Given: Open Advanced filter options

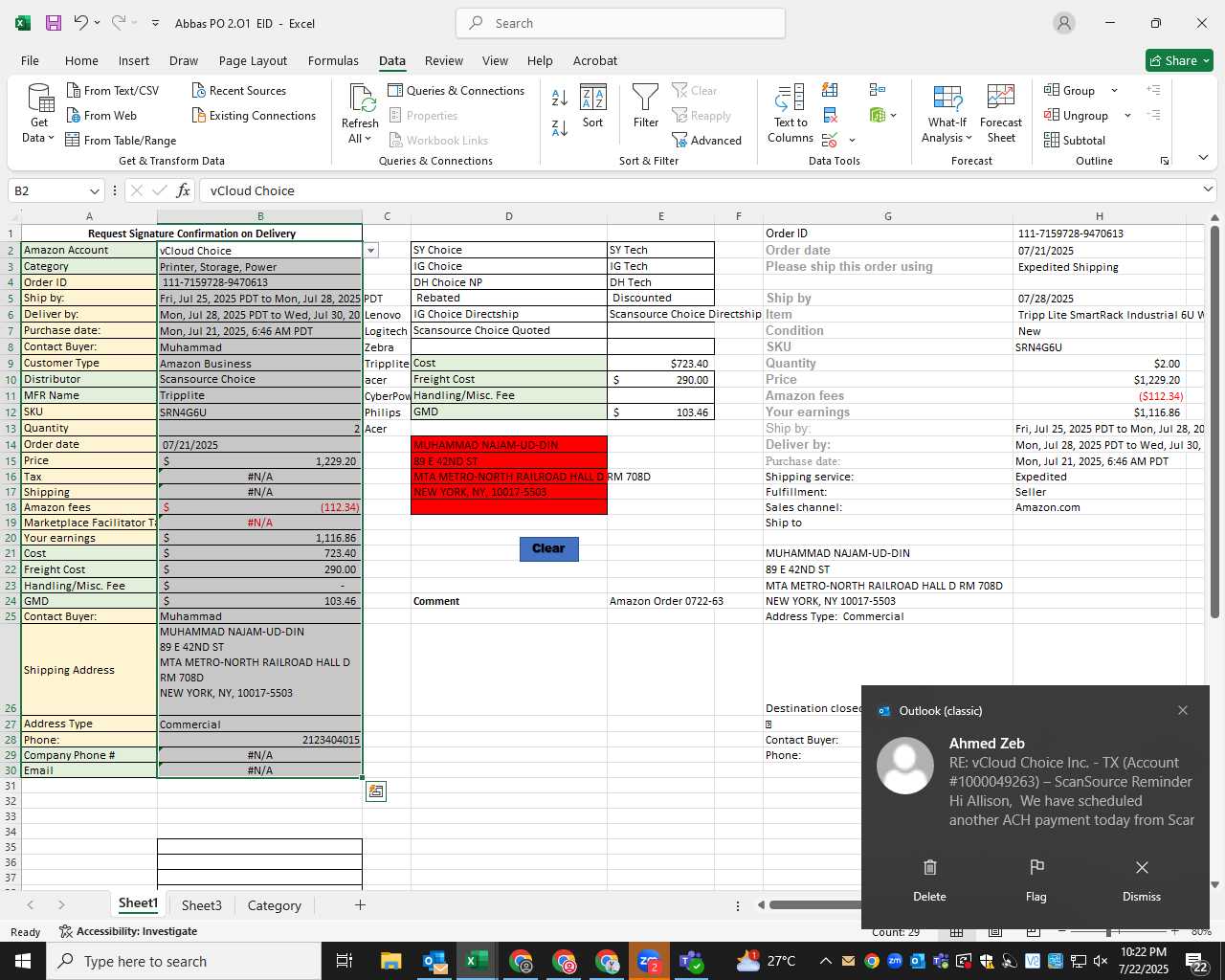Looking at the screenshot, I should [x=707, y=140].
